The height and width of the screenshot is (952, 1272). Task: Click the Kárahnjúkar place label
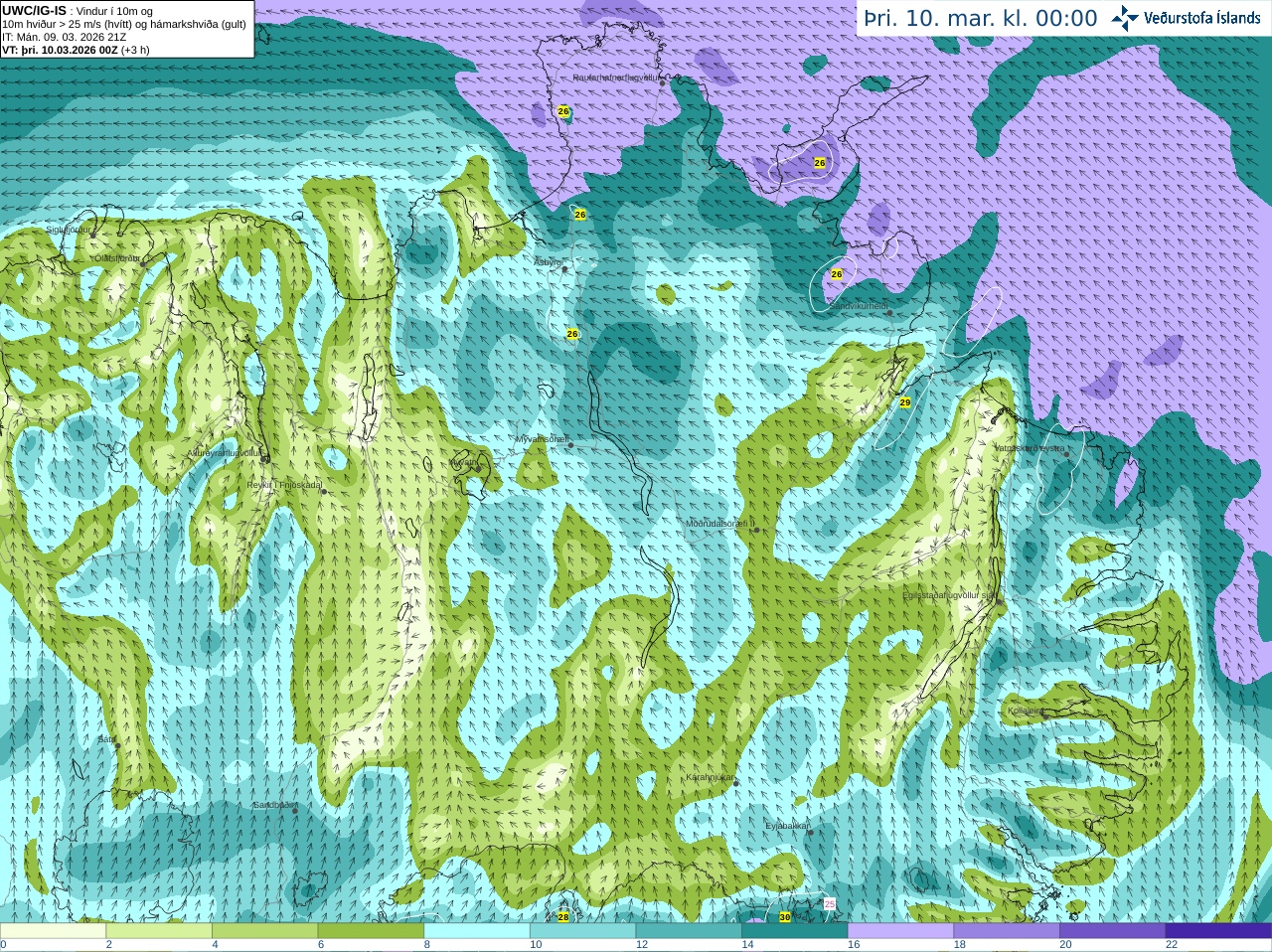click(710, 777)
